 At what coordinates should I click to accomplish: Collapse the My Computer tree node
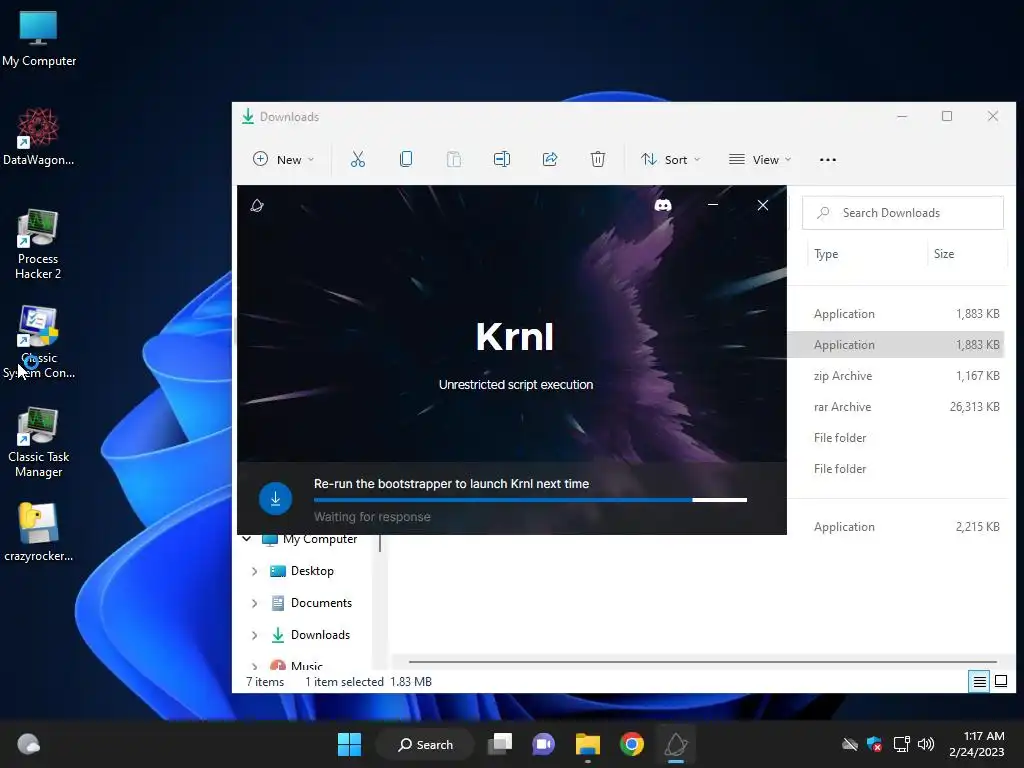click(x=247, y=539)
